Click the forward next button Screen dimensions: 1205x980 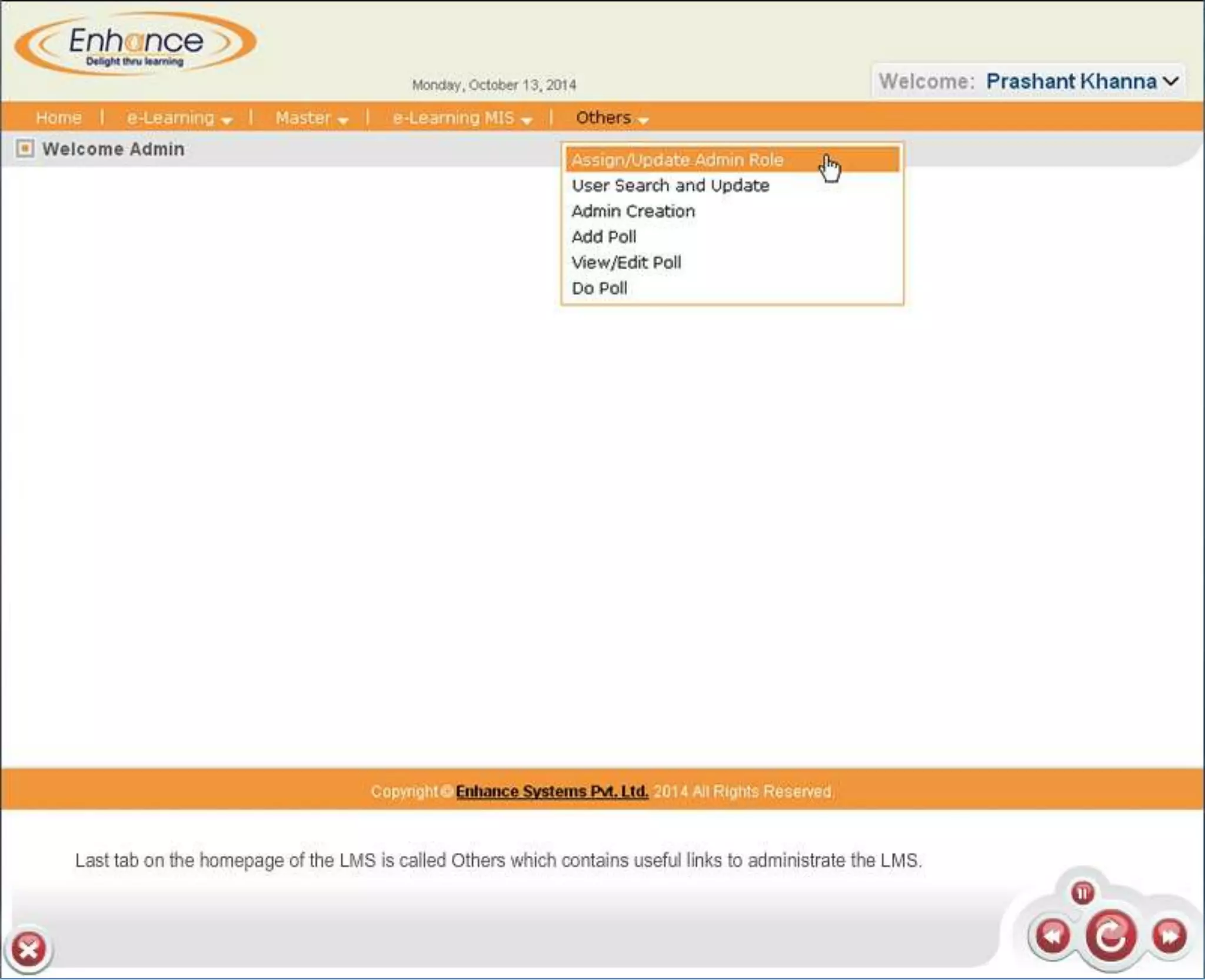[1169, 935]
